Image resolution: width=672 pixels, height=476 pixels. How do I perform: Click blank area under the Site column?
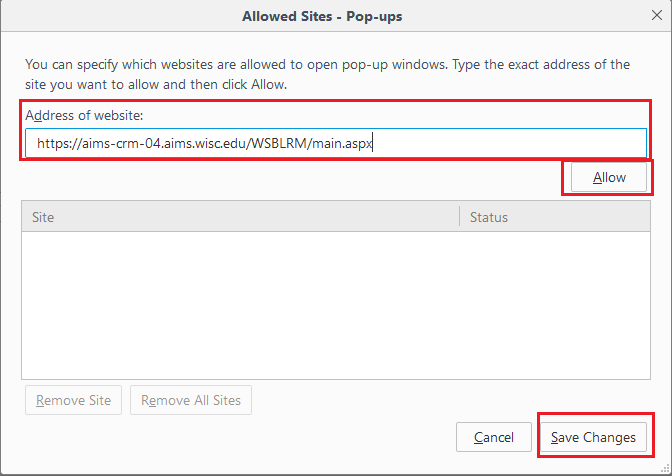click(240, 300)
